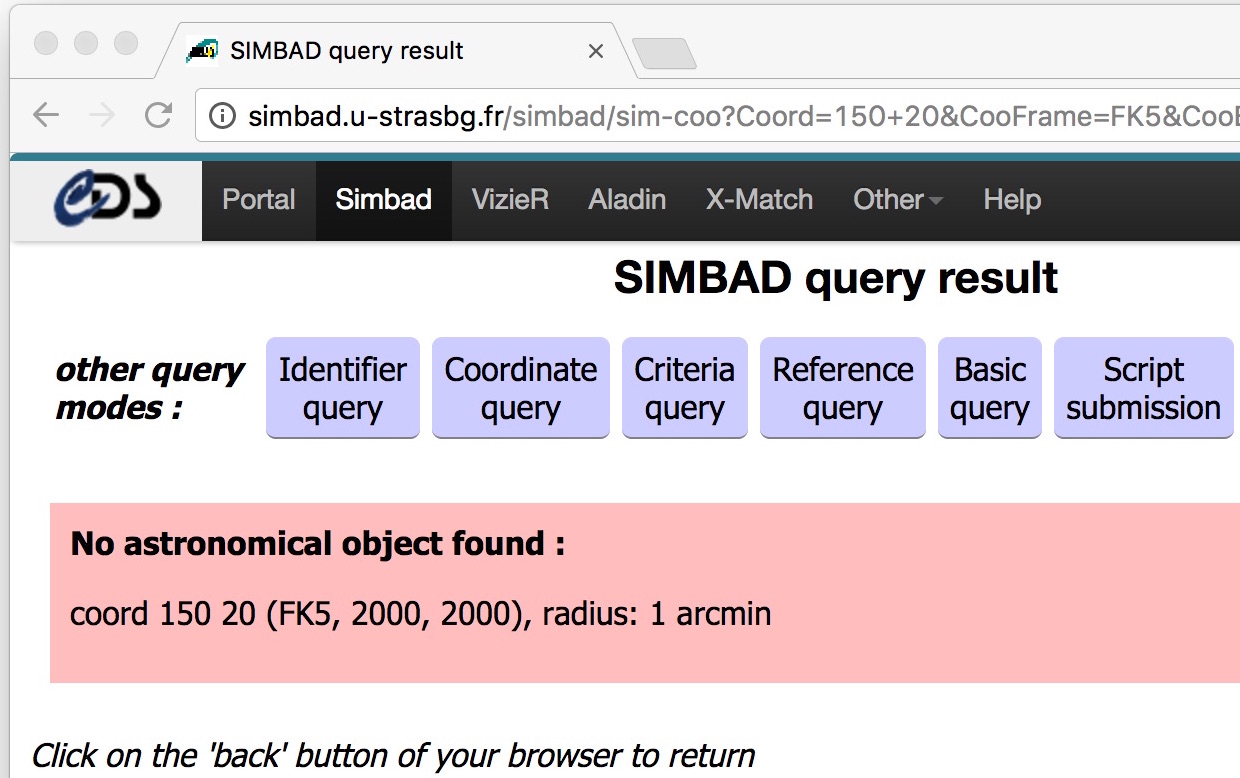Click the browser forward arrow
Screen dimensions: 1240x778
102,115
